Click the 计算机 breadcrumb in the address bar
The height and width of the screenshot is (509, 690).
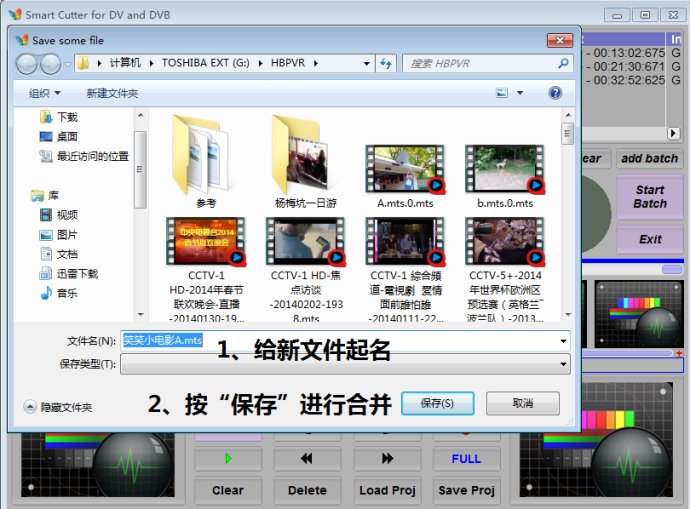point(125,63)
